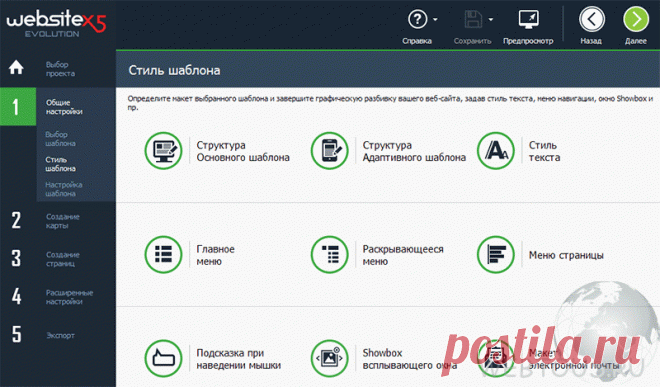Open the Стиль текста letter icon
The image size is (660, 387).
click(x=496, y=151)
